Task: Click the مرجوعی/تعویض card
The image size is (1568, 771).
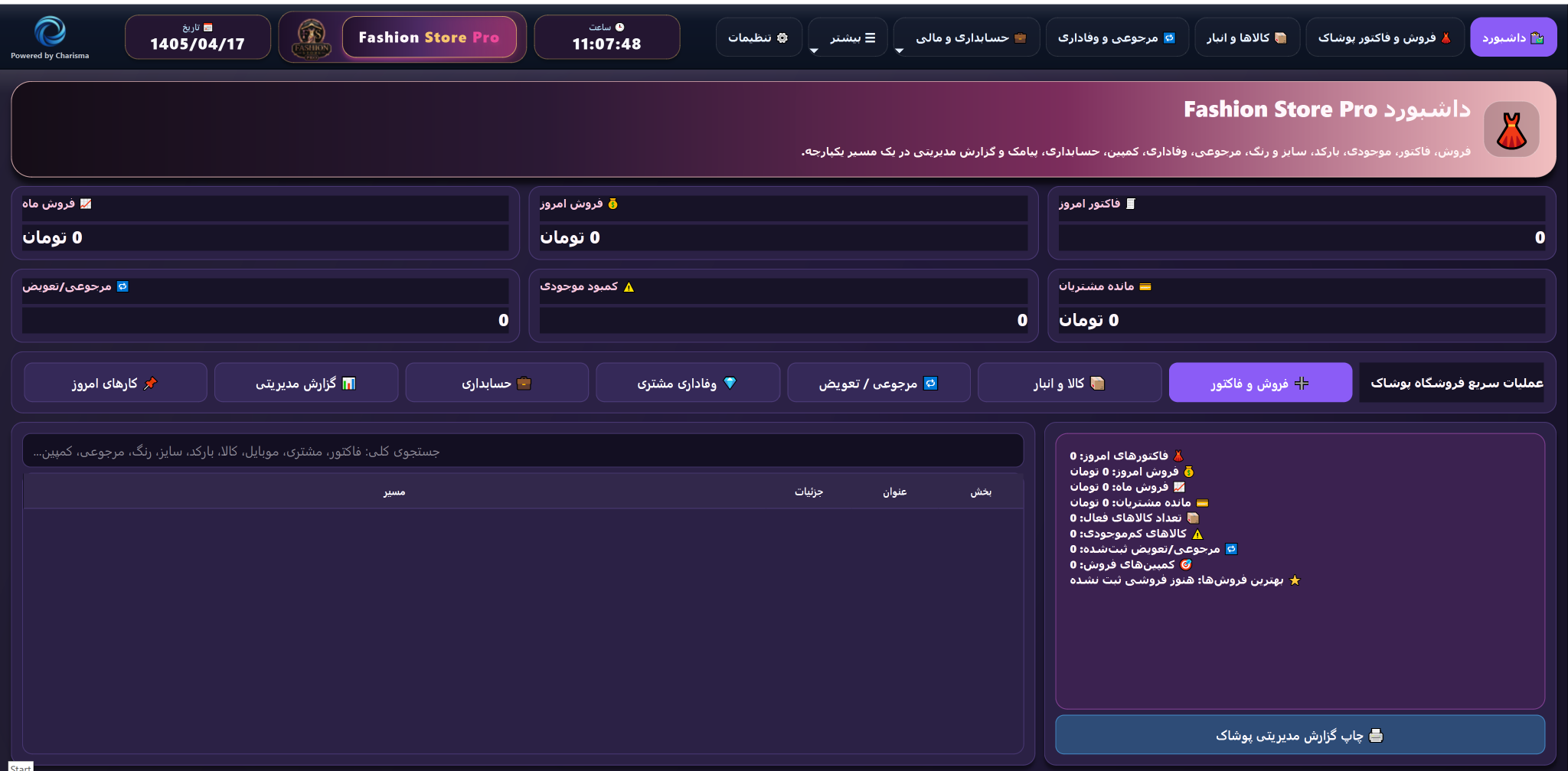Action: [265, 305]
